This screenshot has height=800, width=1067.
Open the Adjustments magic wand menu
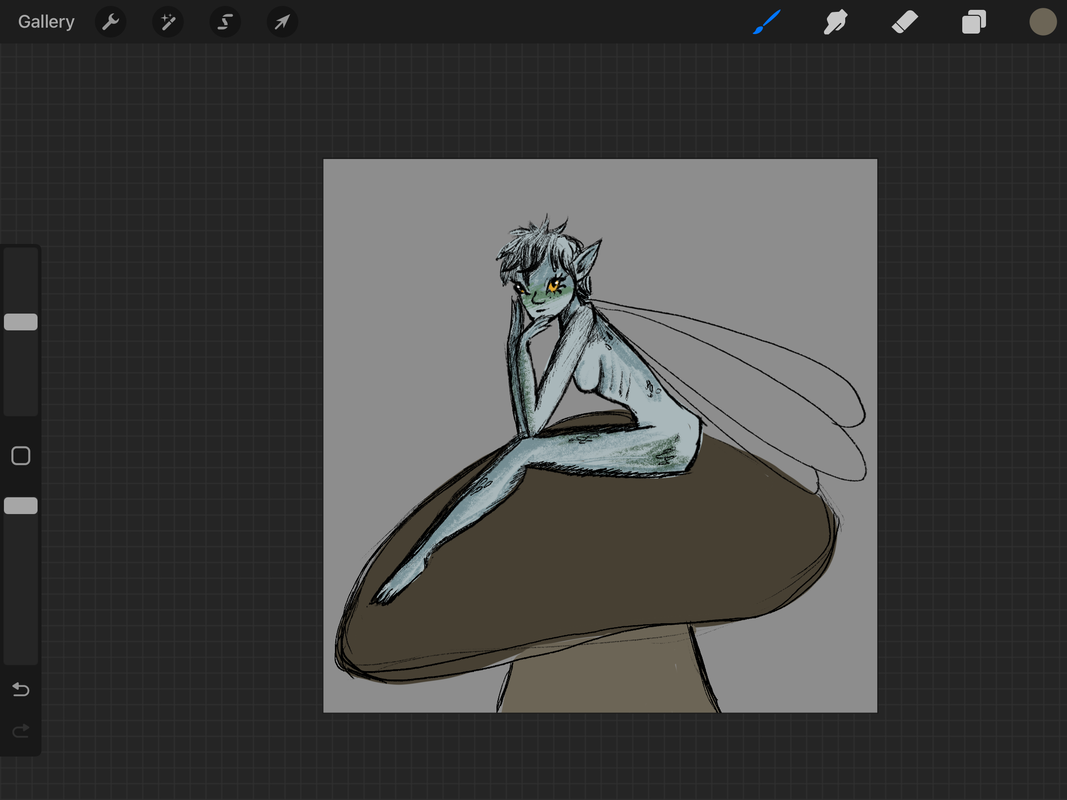[x=167, y=22]
